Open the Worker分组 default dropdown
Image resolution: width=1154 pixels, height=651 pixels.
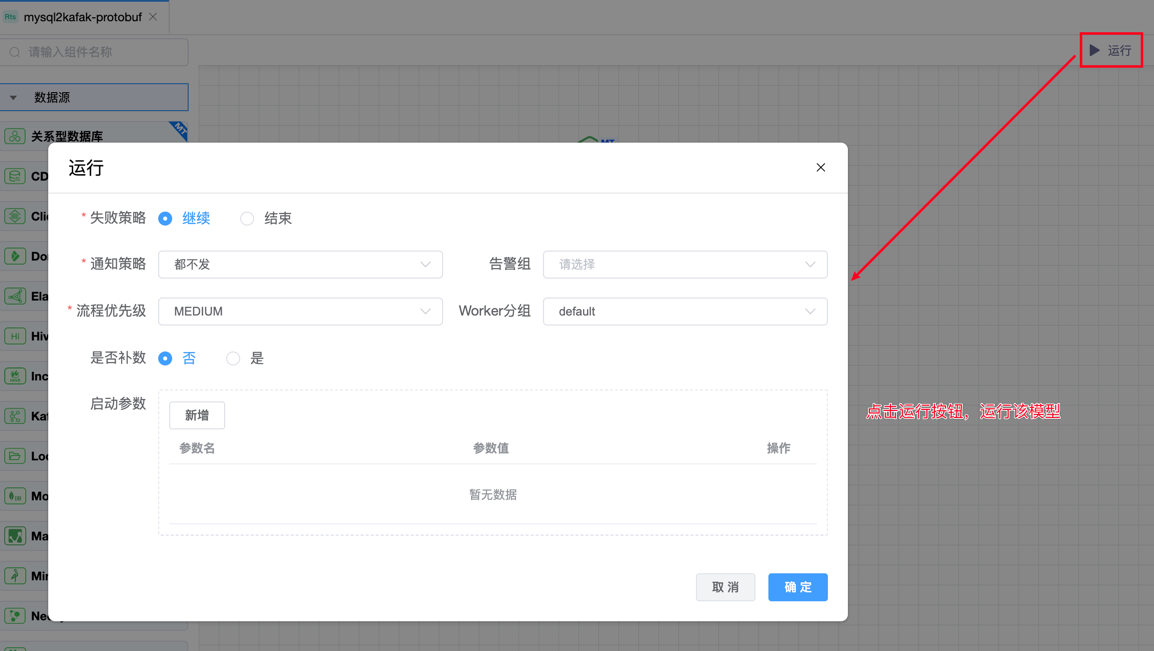685,312
